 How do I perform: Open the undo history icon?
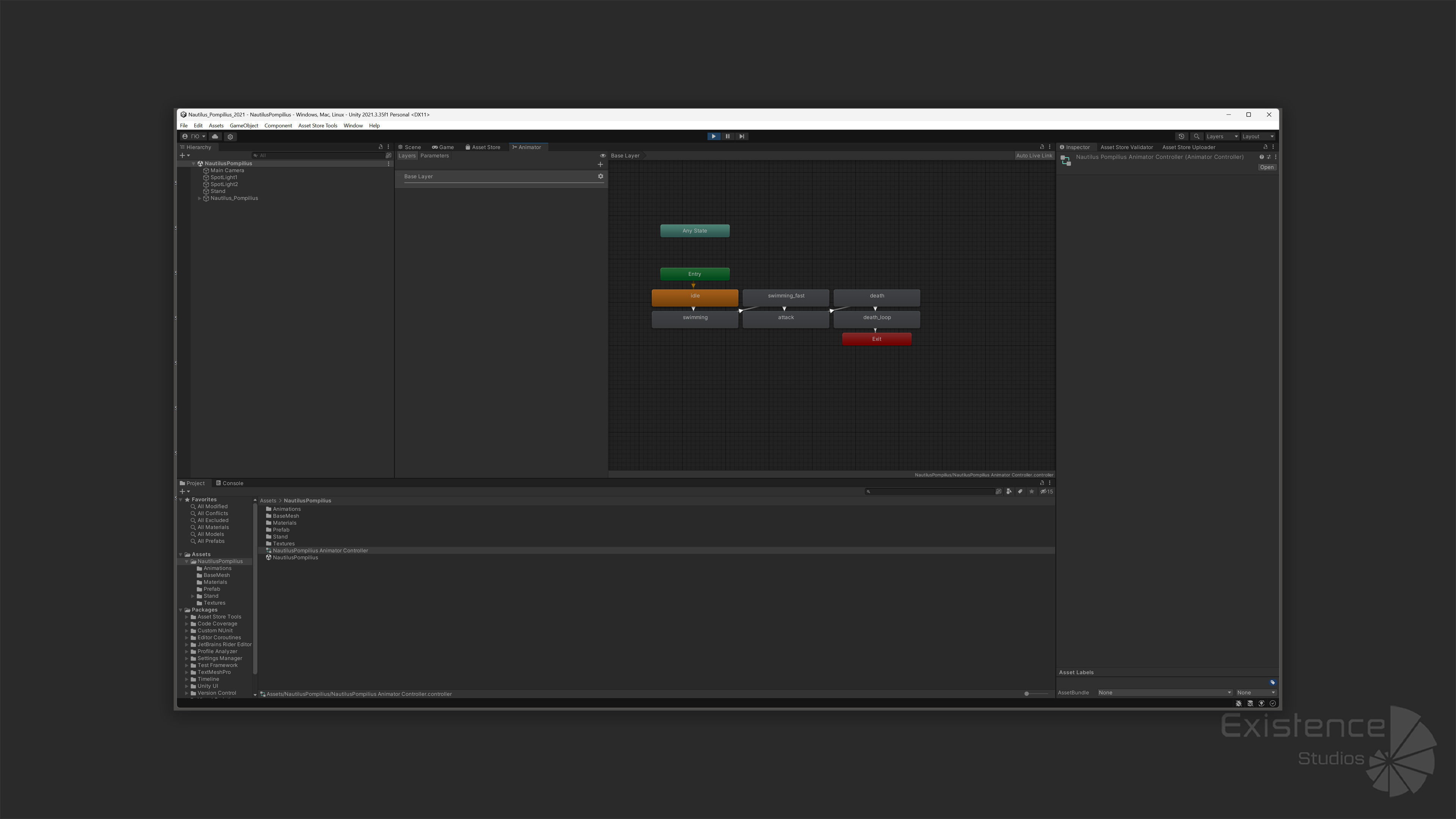pyautogui.click(x=1181, y=136)
